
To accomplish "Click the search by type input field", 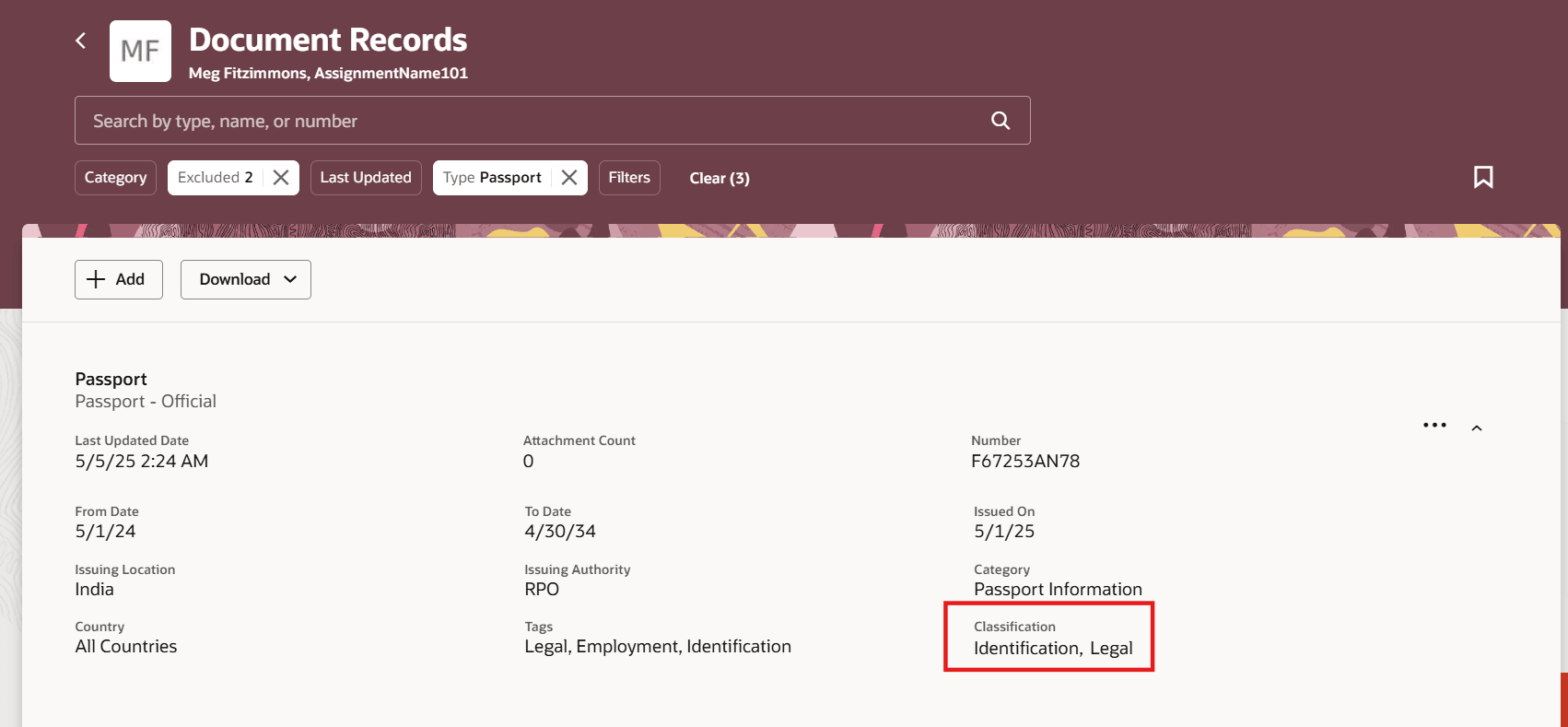I will click(x=534, y=121).
